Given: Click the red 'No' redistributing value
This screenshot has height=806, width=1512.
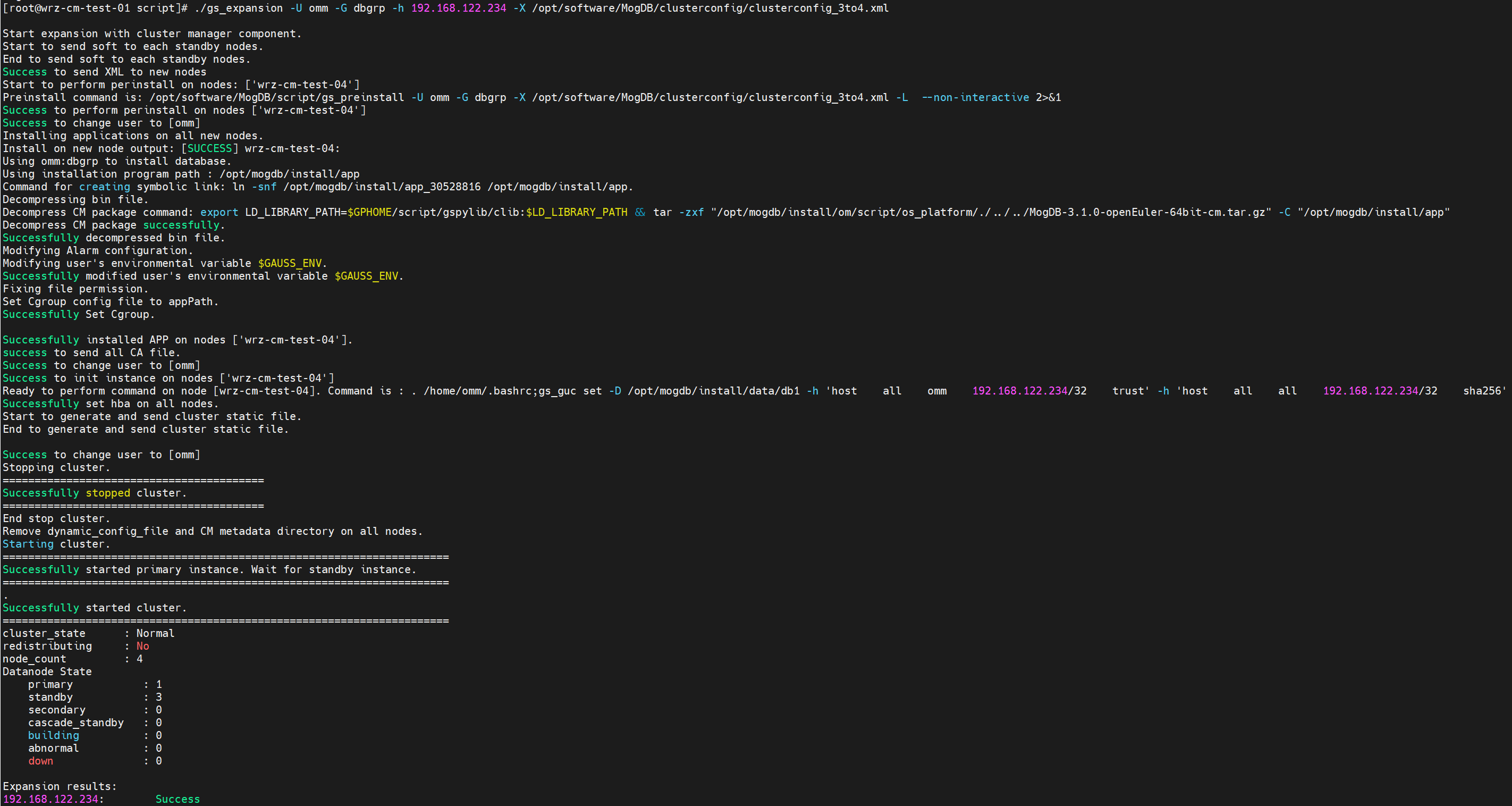Looking at the screenshot, I should point(142,647).
